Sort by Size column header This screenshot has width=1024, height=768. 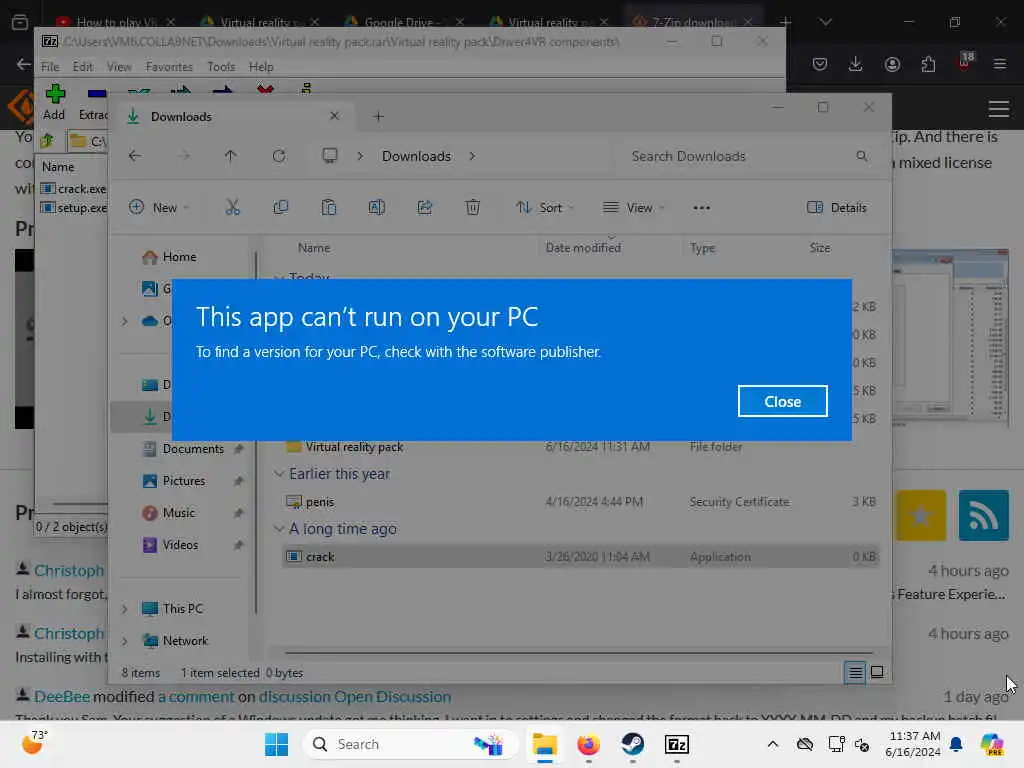pyautogui.click(x=820, y=248)
